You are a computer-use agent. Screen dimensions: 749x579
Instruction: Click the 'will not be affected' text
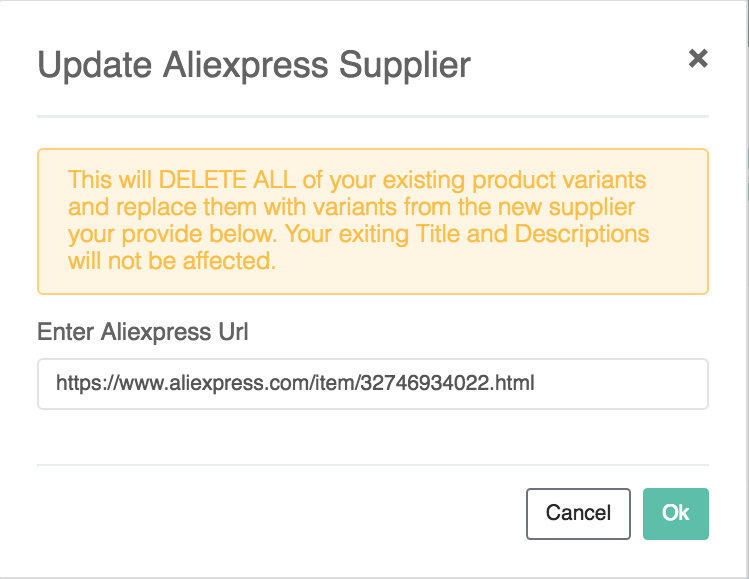pyautogui.click(x=172, y=262)
